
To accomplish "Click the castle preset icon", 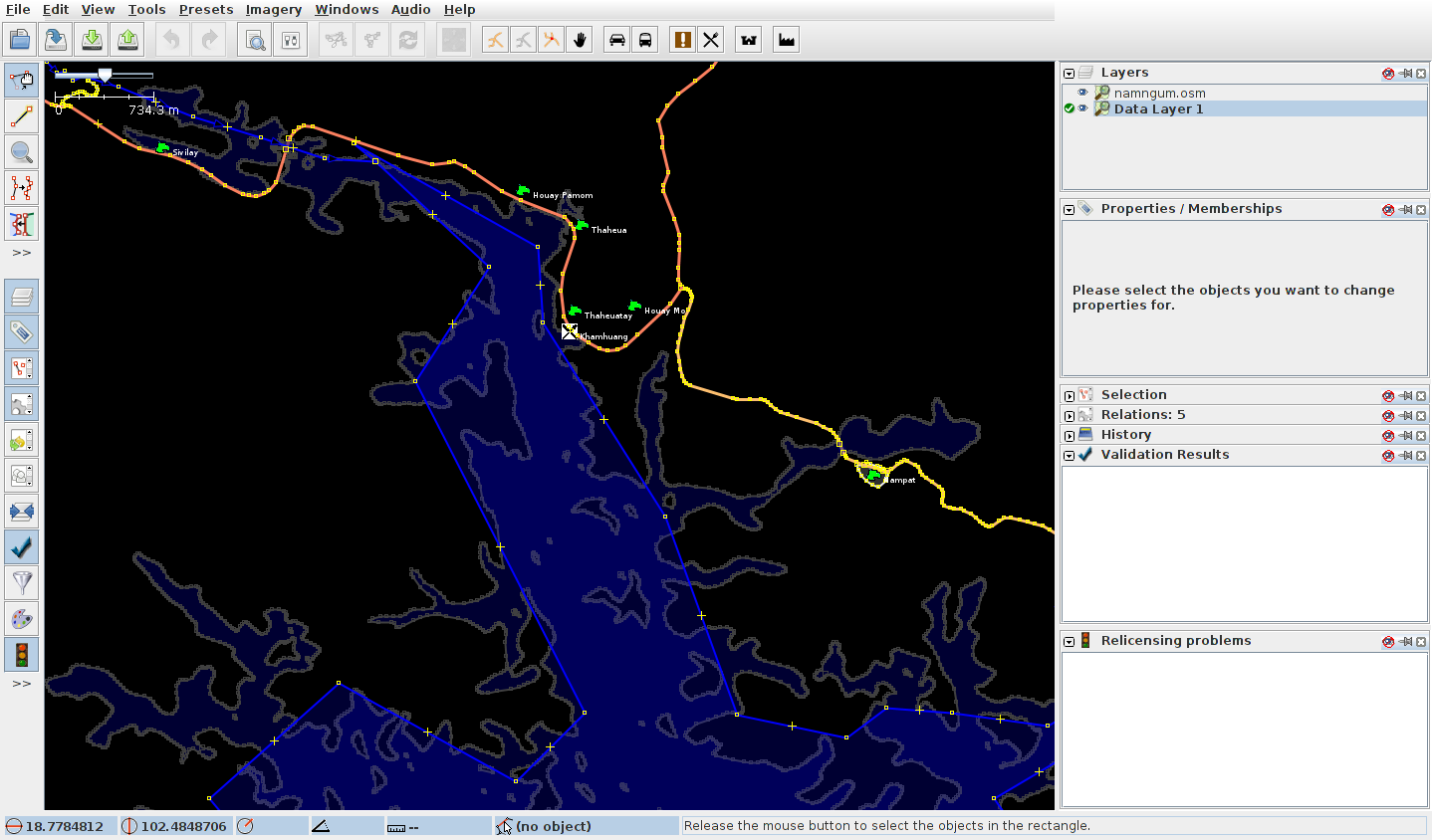I will (x=748, y=40).
